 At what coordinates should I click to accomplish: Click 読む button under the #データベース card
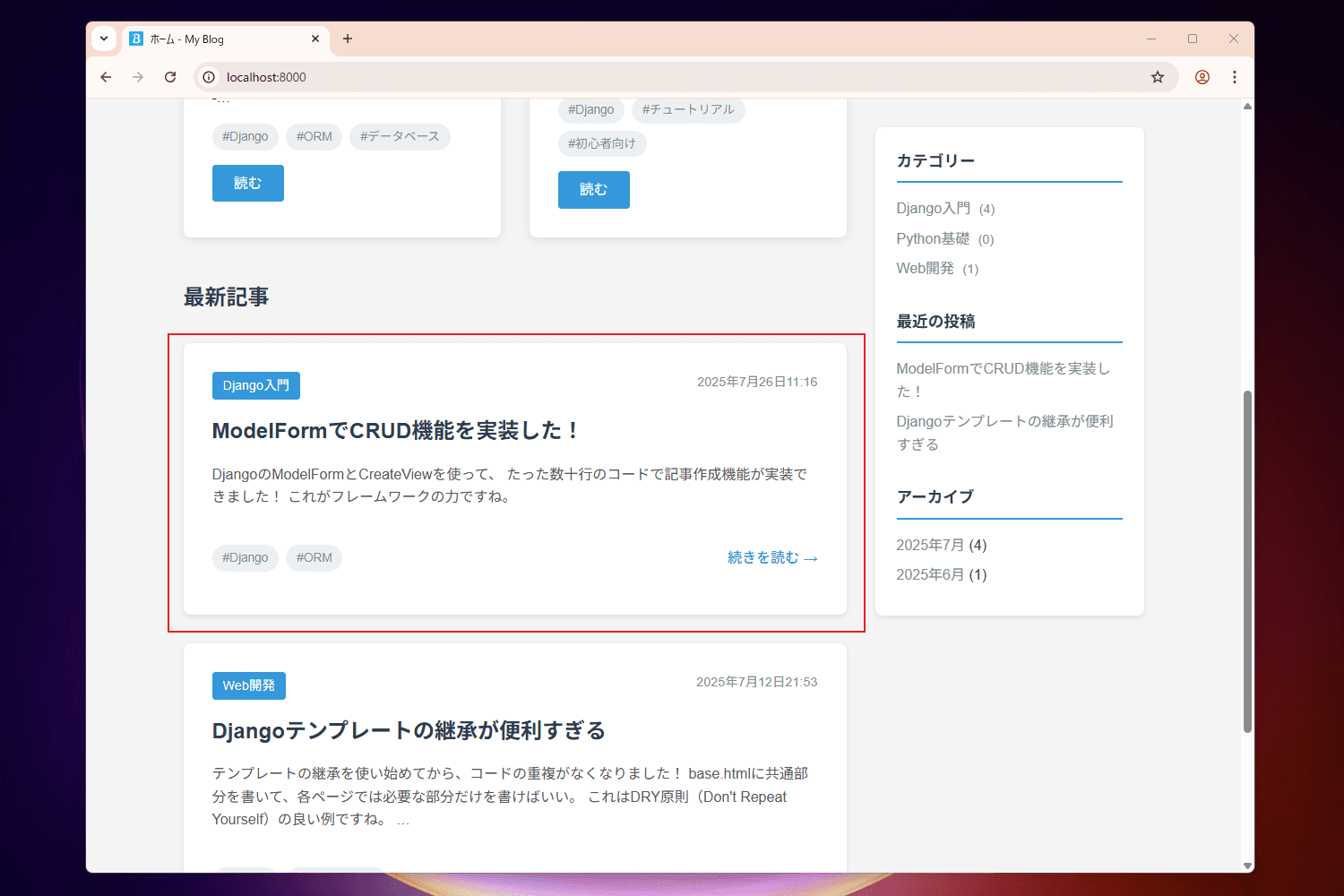coord(248,183)
